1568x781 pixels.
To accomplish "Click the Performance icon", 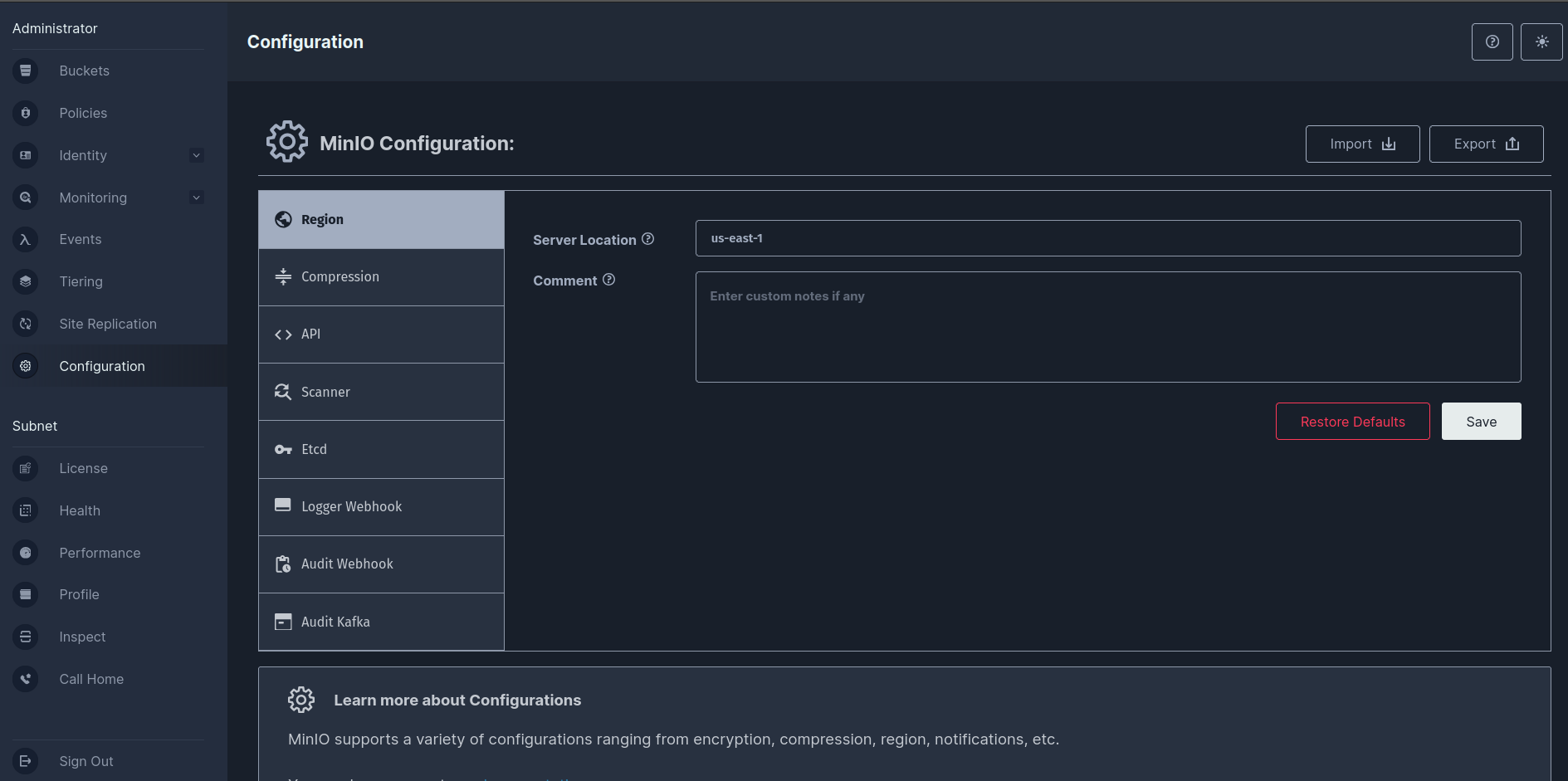I will [x=26, y=553].
